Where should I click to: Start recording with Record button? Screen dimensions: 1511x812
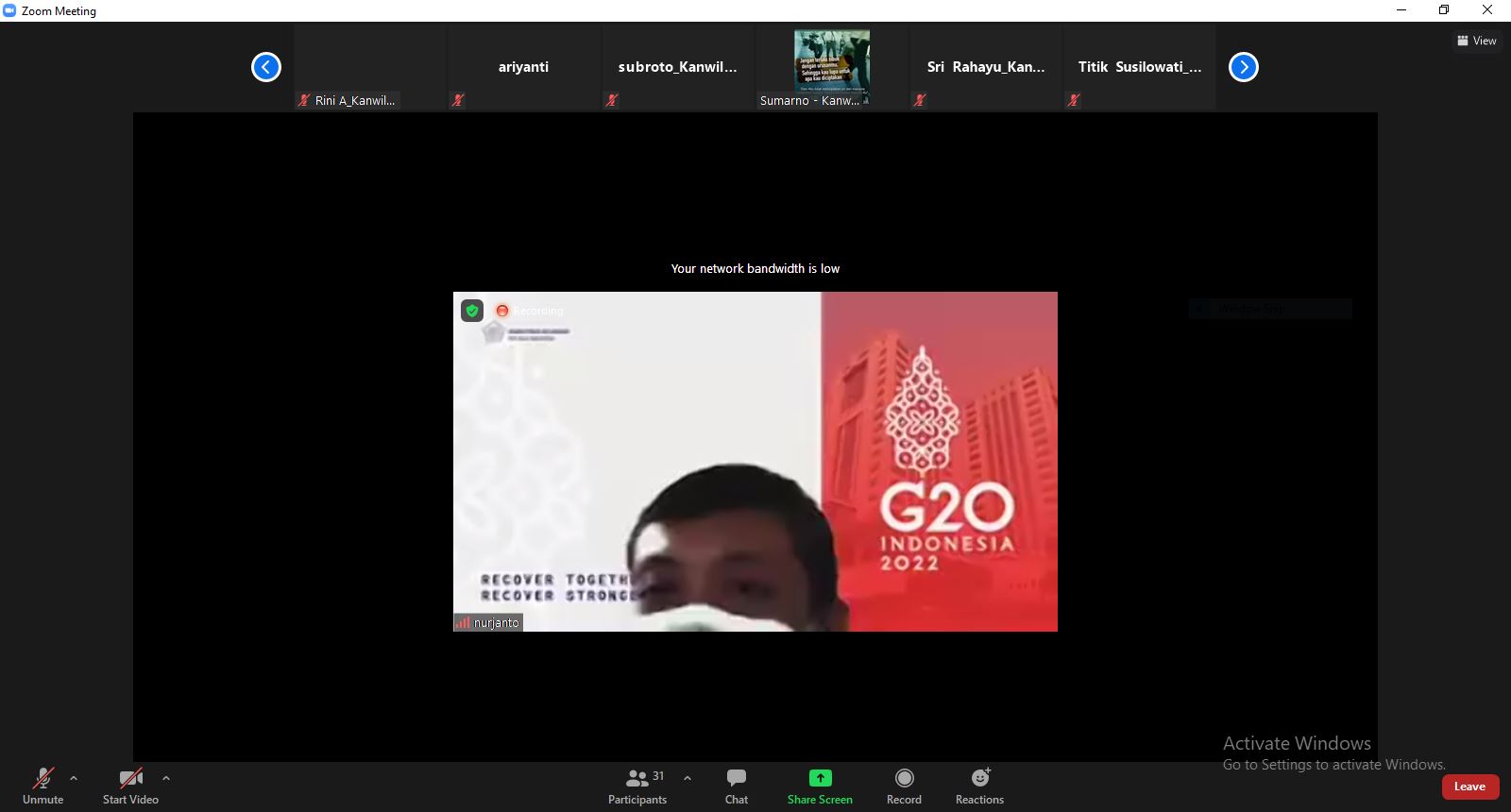(904, 786)
